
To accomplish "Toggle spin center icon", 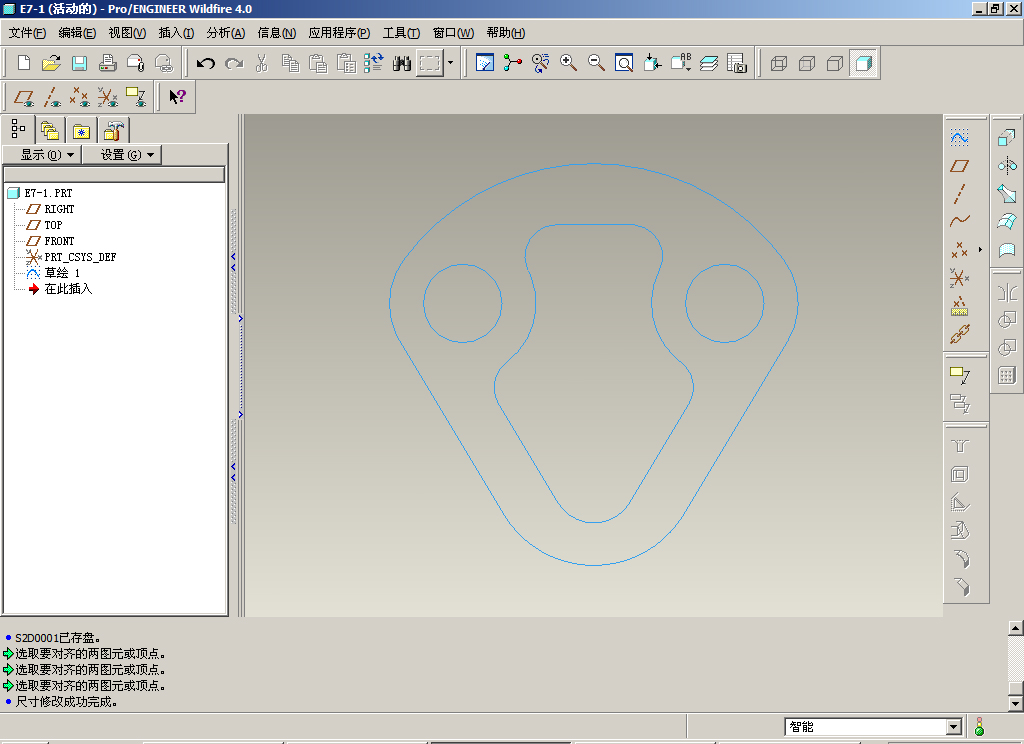I will point(513,63).
